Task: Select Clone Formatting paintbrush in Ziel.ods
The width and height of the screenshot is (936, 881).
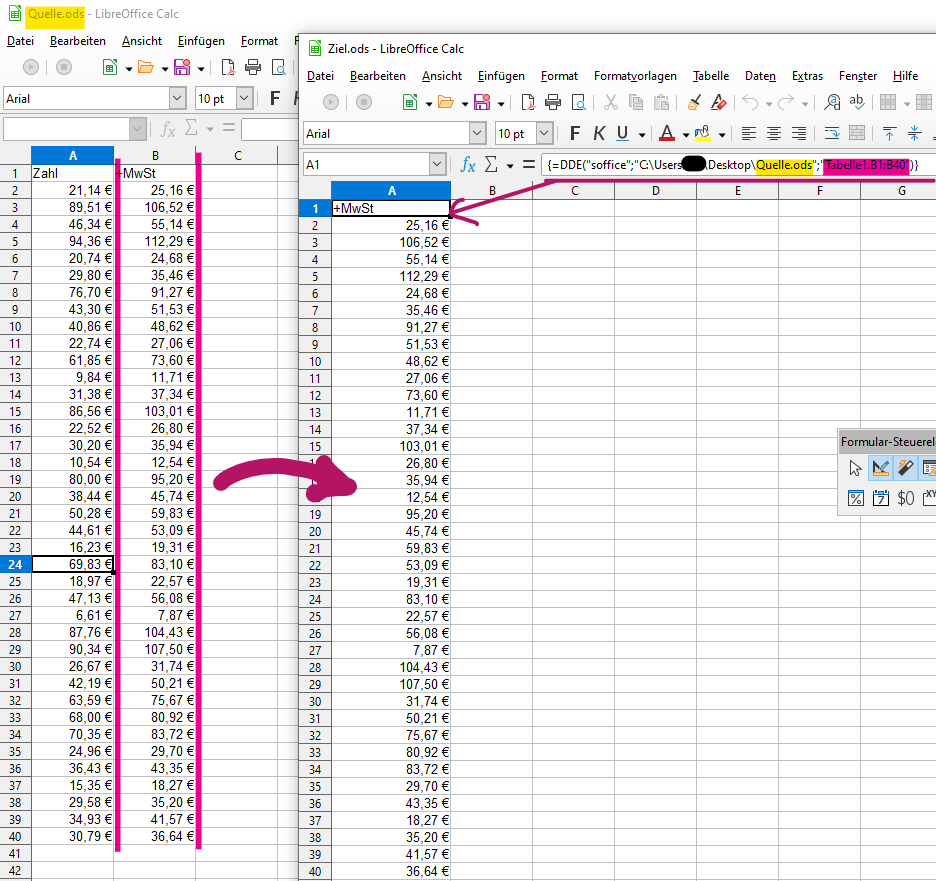Action: (694, 103)
